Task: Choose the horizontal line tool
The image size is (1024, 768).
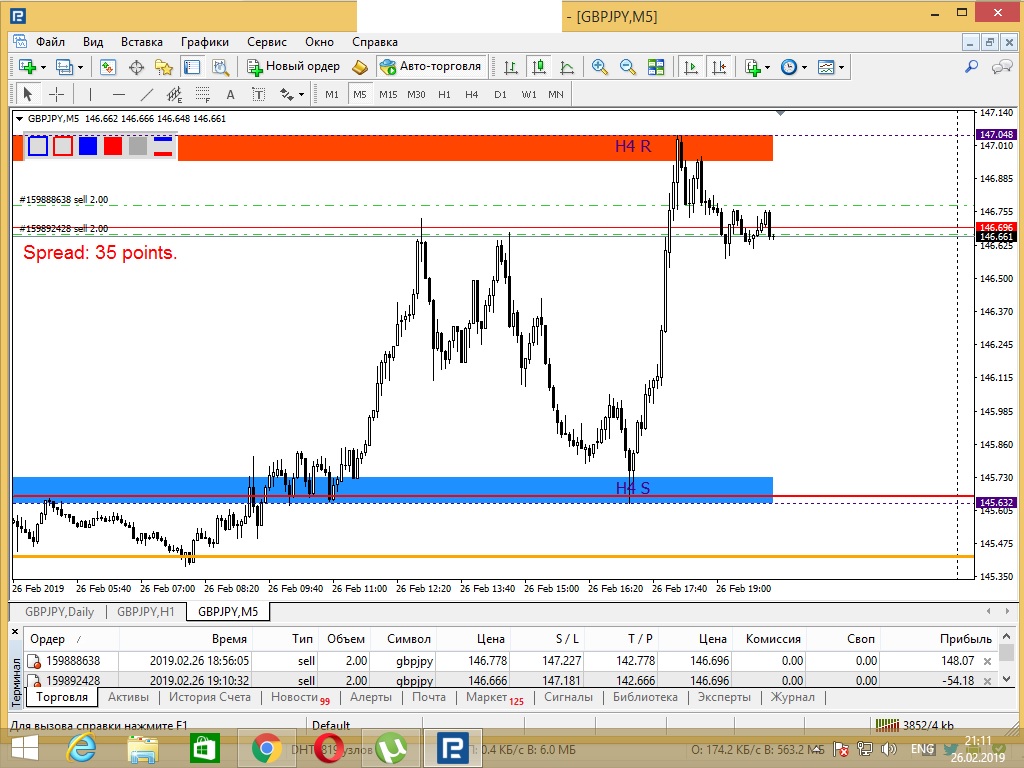Action: coord(119,95)
